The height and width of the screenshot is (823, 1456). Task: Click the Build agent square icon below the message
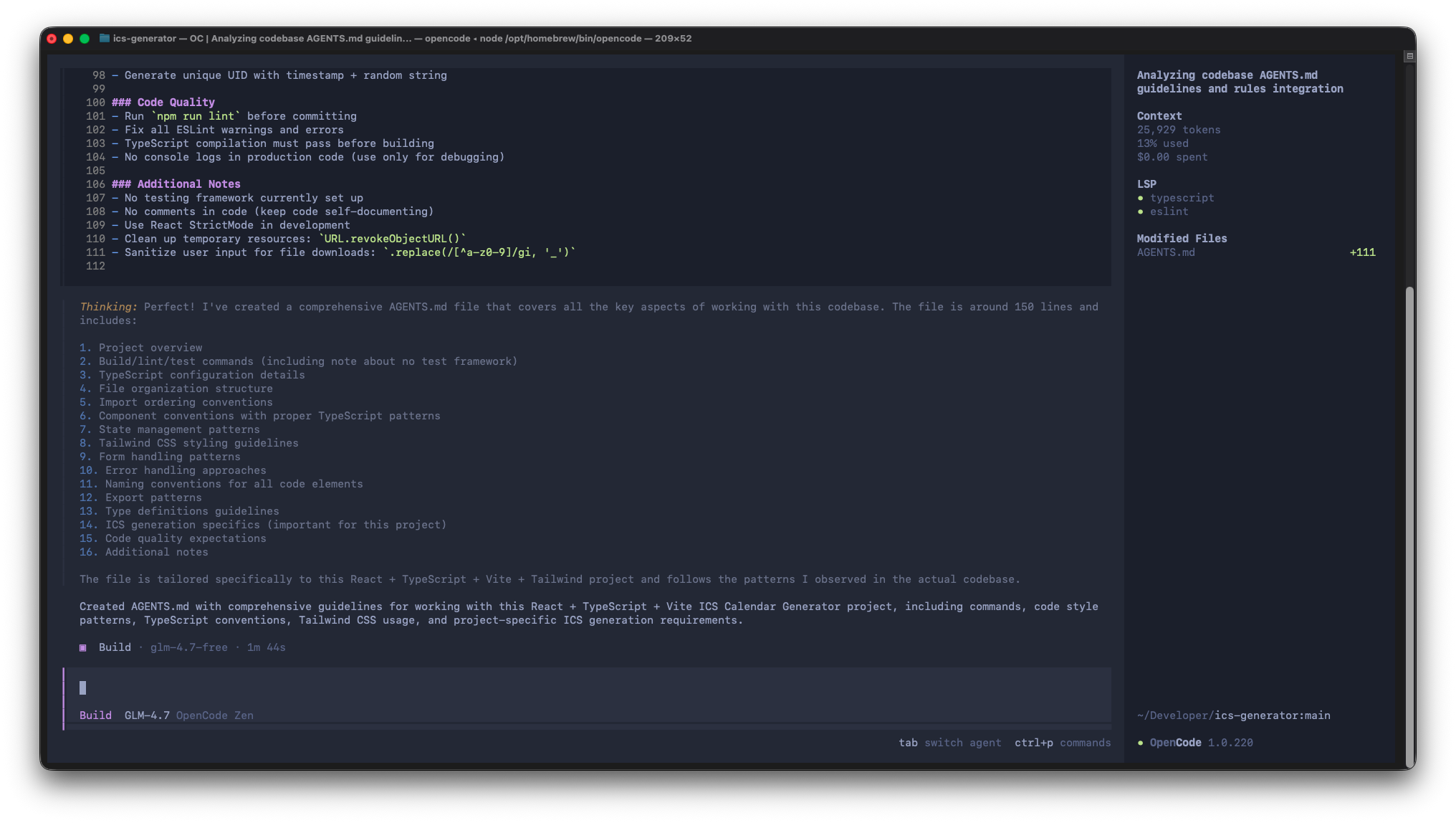83,647
